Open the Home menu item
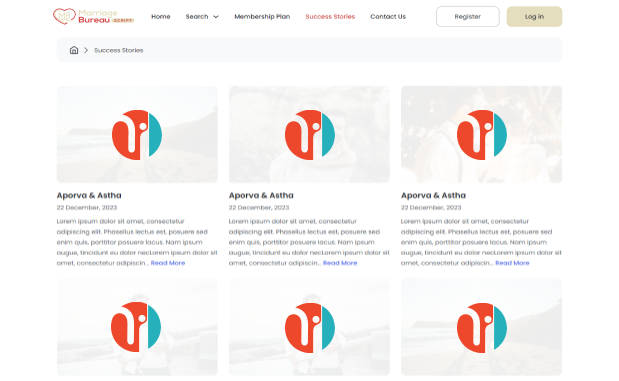 point(161,17)
